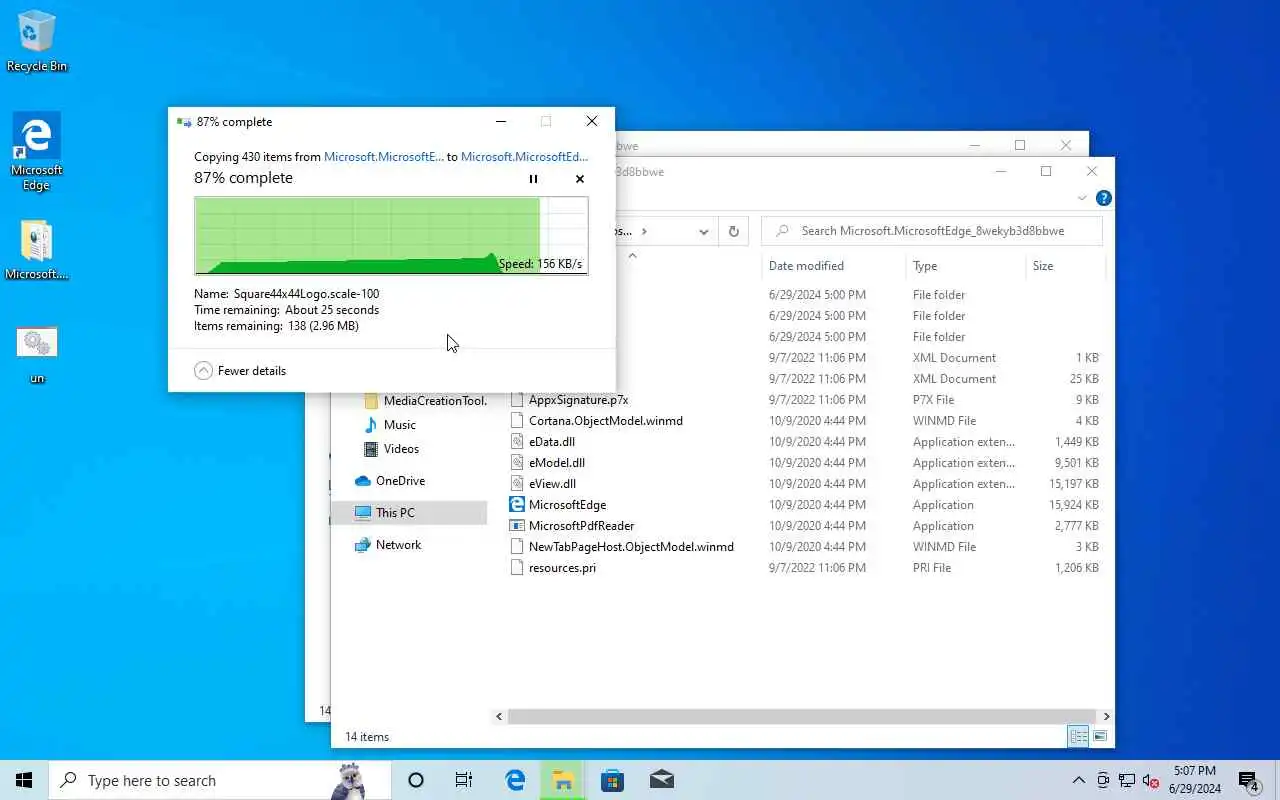Open Mail app from taskbar
This screenshot has width=1280, height=800.
click(x=661, y=780)
